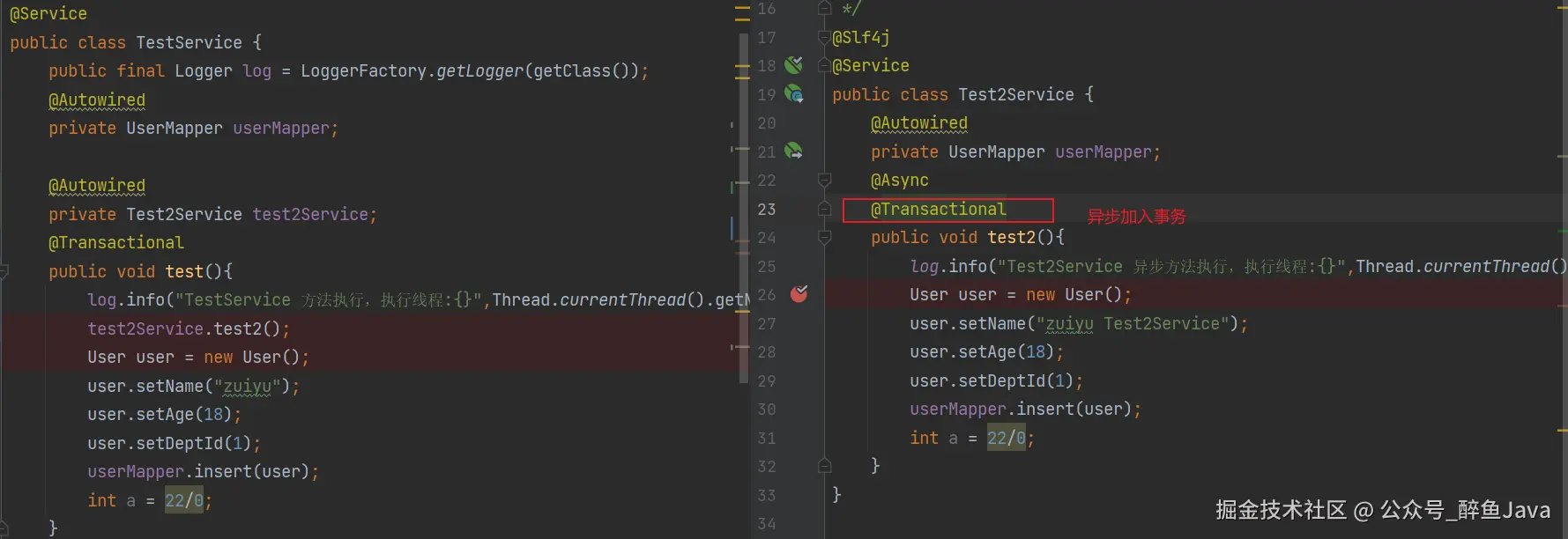Click line number 23 in the gutter

(767, 209)
